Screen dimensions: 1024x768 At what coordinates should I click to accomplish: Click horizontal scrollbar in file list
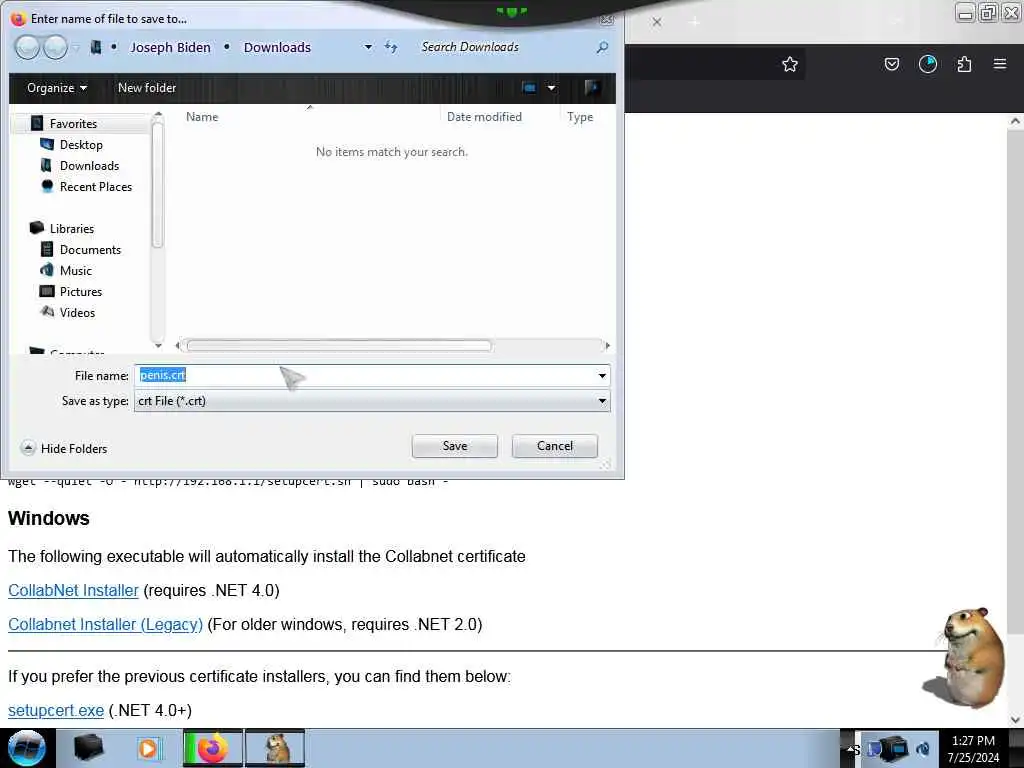coord(338,345)
